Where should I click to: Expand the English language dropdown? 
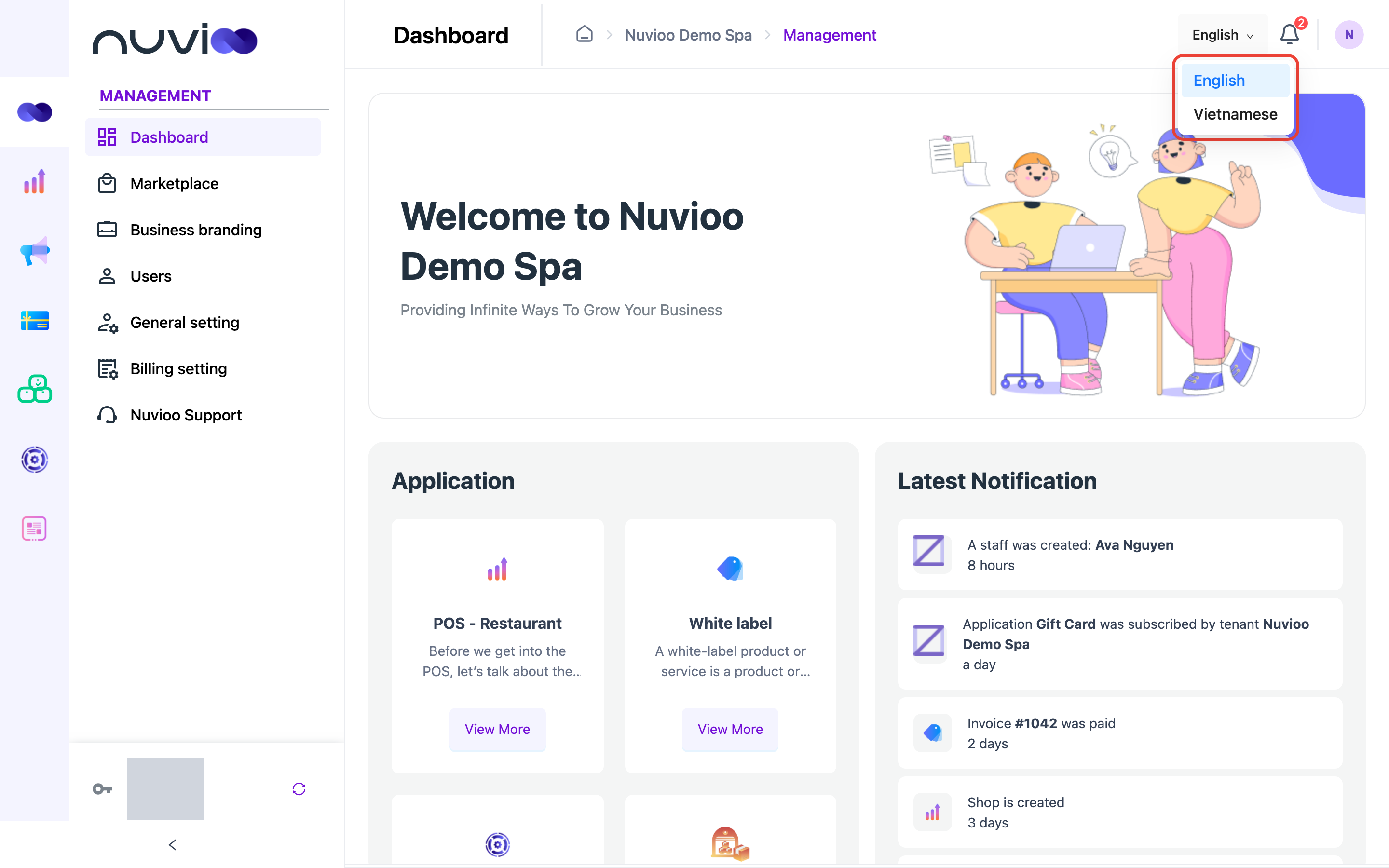tap(1222, 35)
